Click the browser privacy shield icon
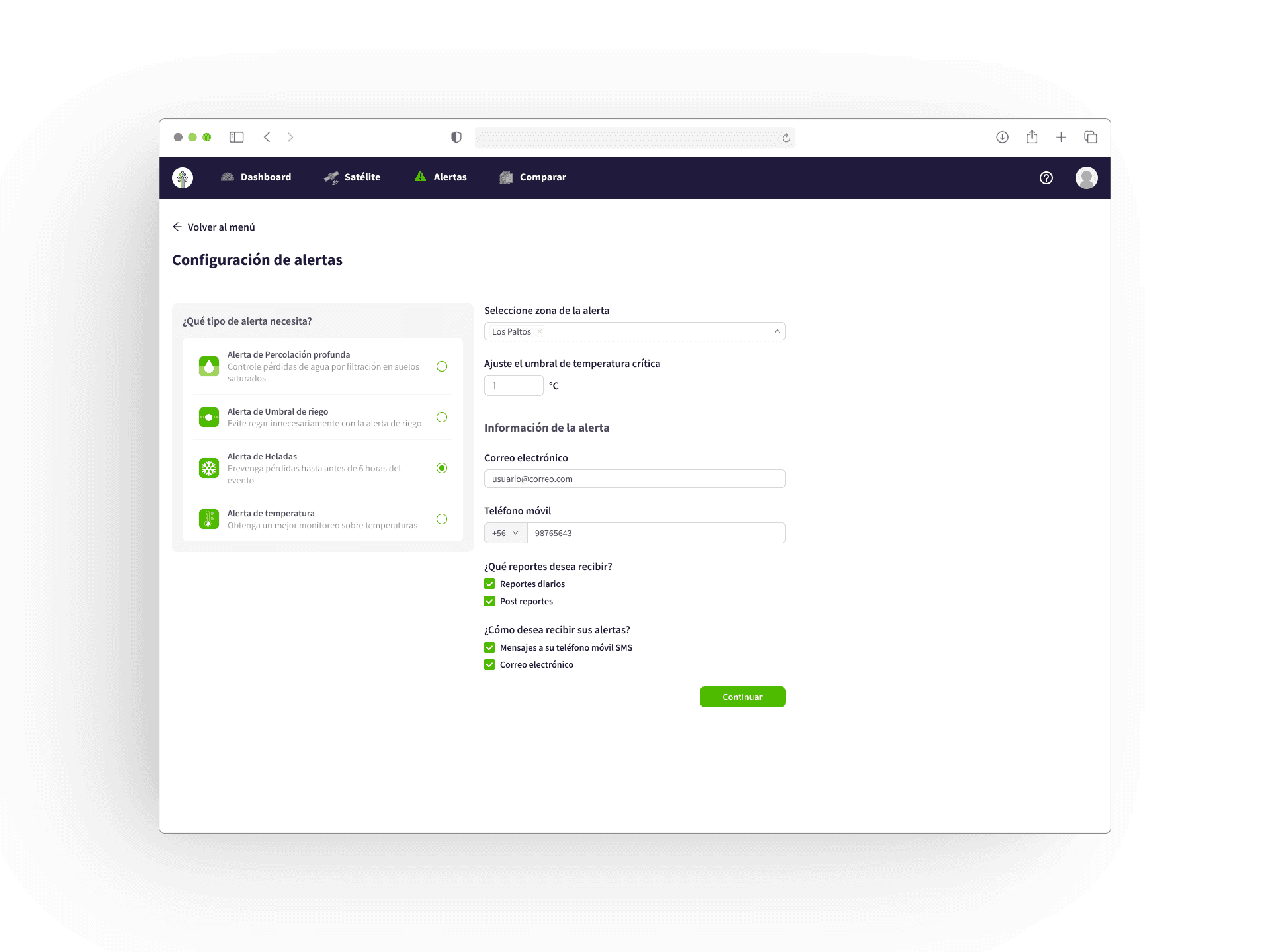Image resolution: width=1270 pixels, height=952 pixels. [x=456, y=137]
